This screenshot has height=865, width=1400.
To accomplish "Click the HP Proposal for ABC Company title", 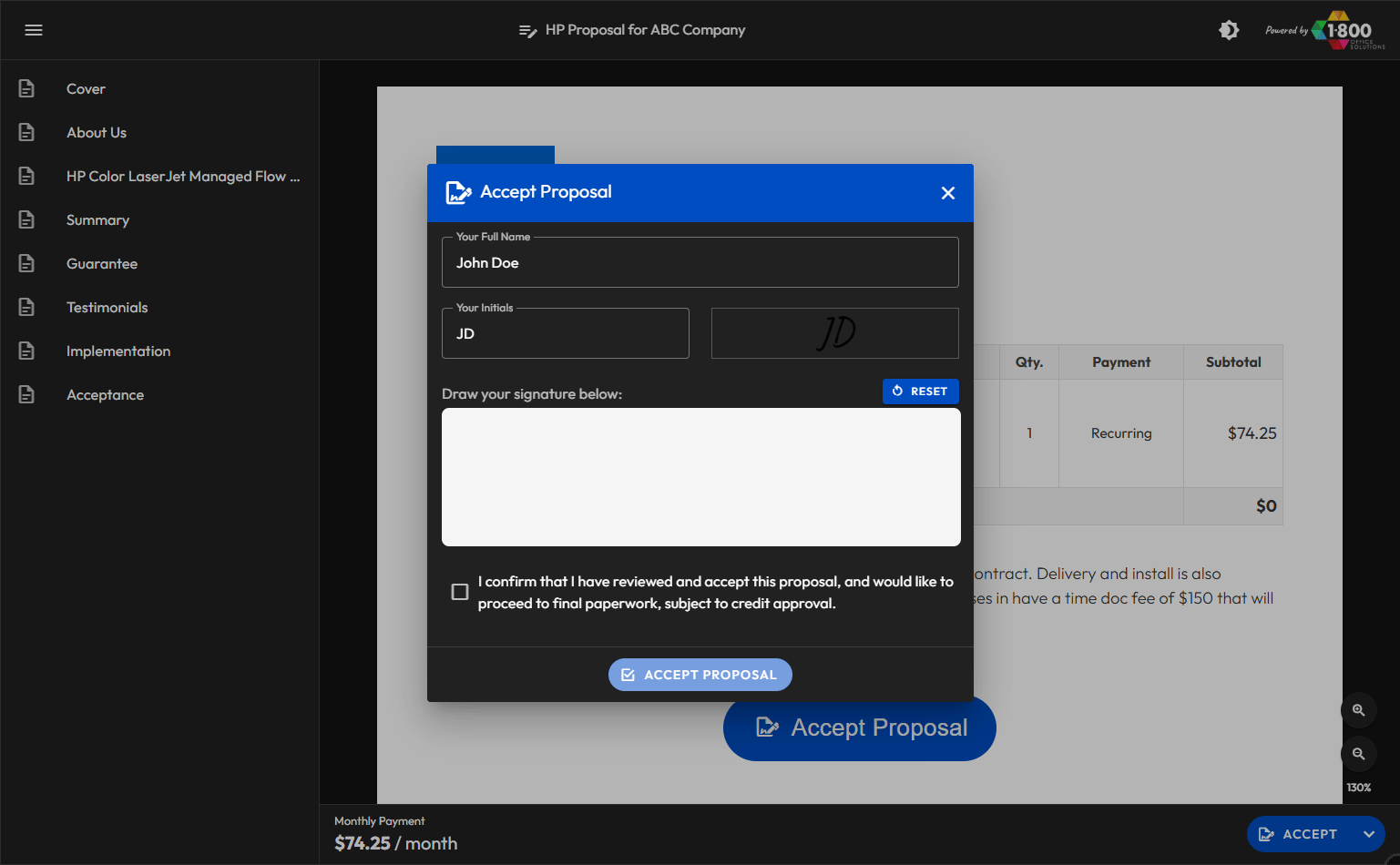I will click(645, 30).
